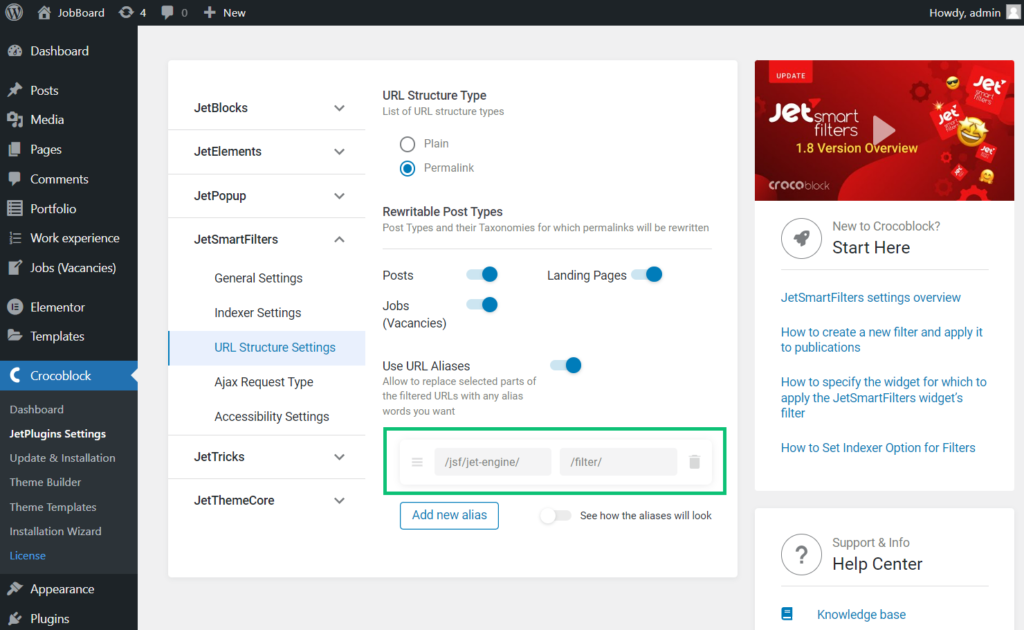Click the Work experience icon
This screenshot has height=630, width=1024.
15,238
